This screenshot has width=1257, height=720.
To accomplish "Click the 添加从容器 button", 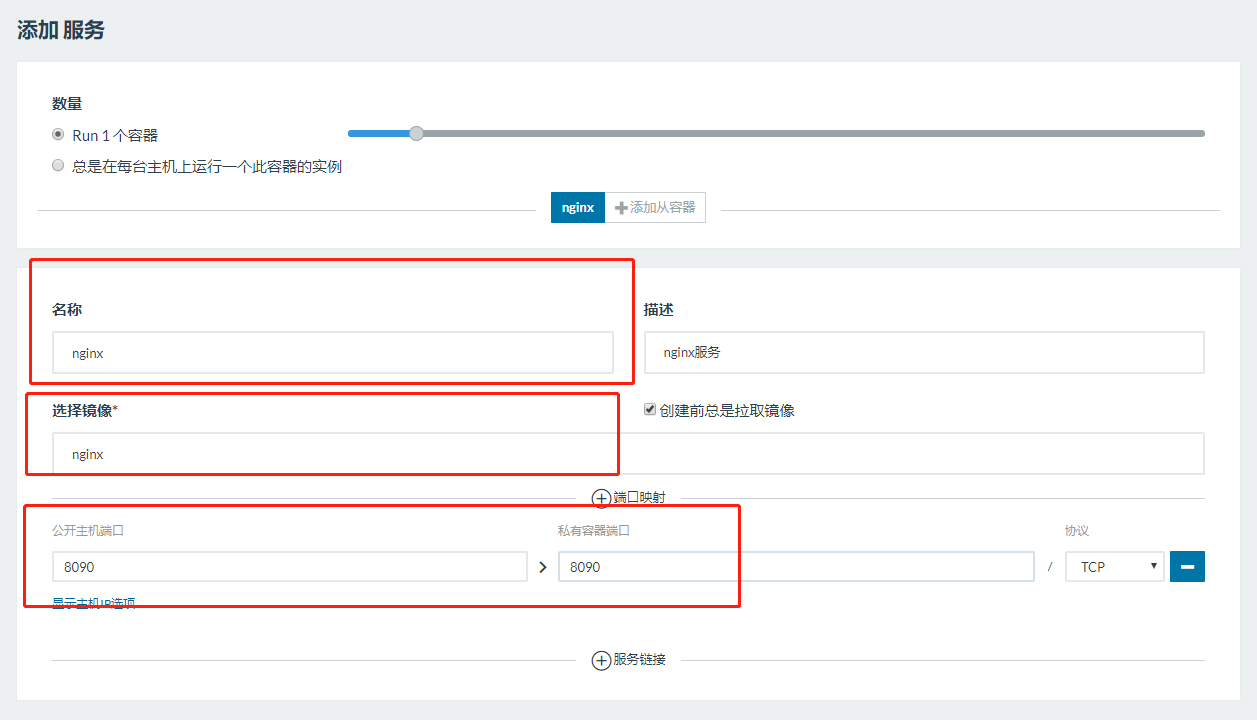I will point(655,208).
